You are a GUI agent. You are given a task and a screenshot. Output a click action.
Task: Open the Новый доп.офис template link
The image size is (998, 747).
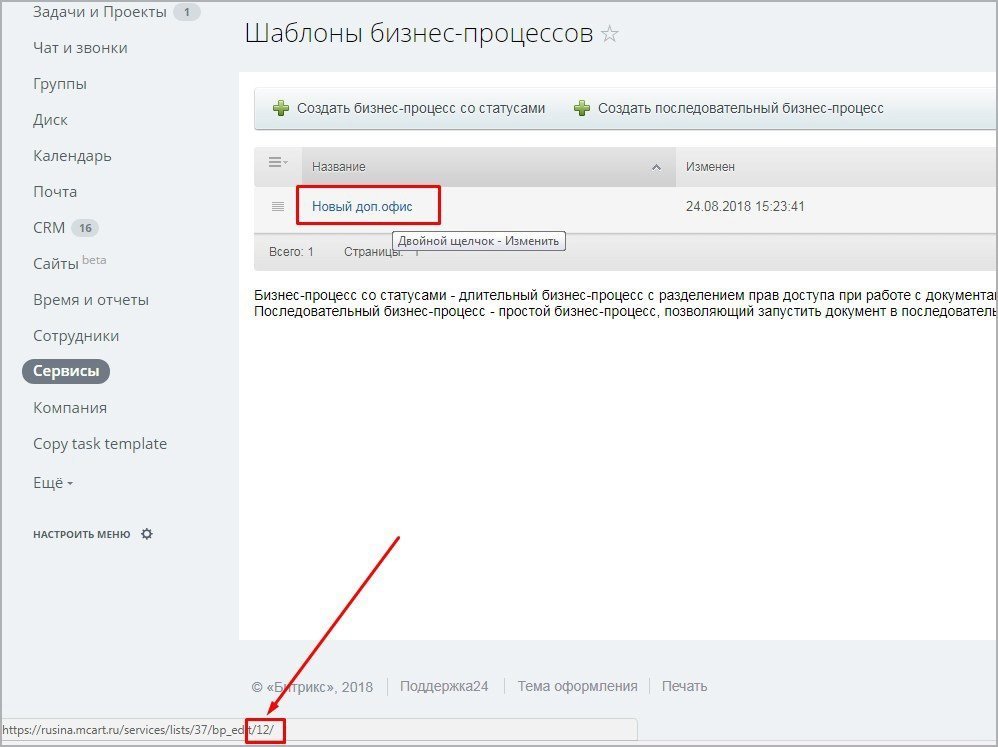[362, 207]
